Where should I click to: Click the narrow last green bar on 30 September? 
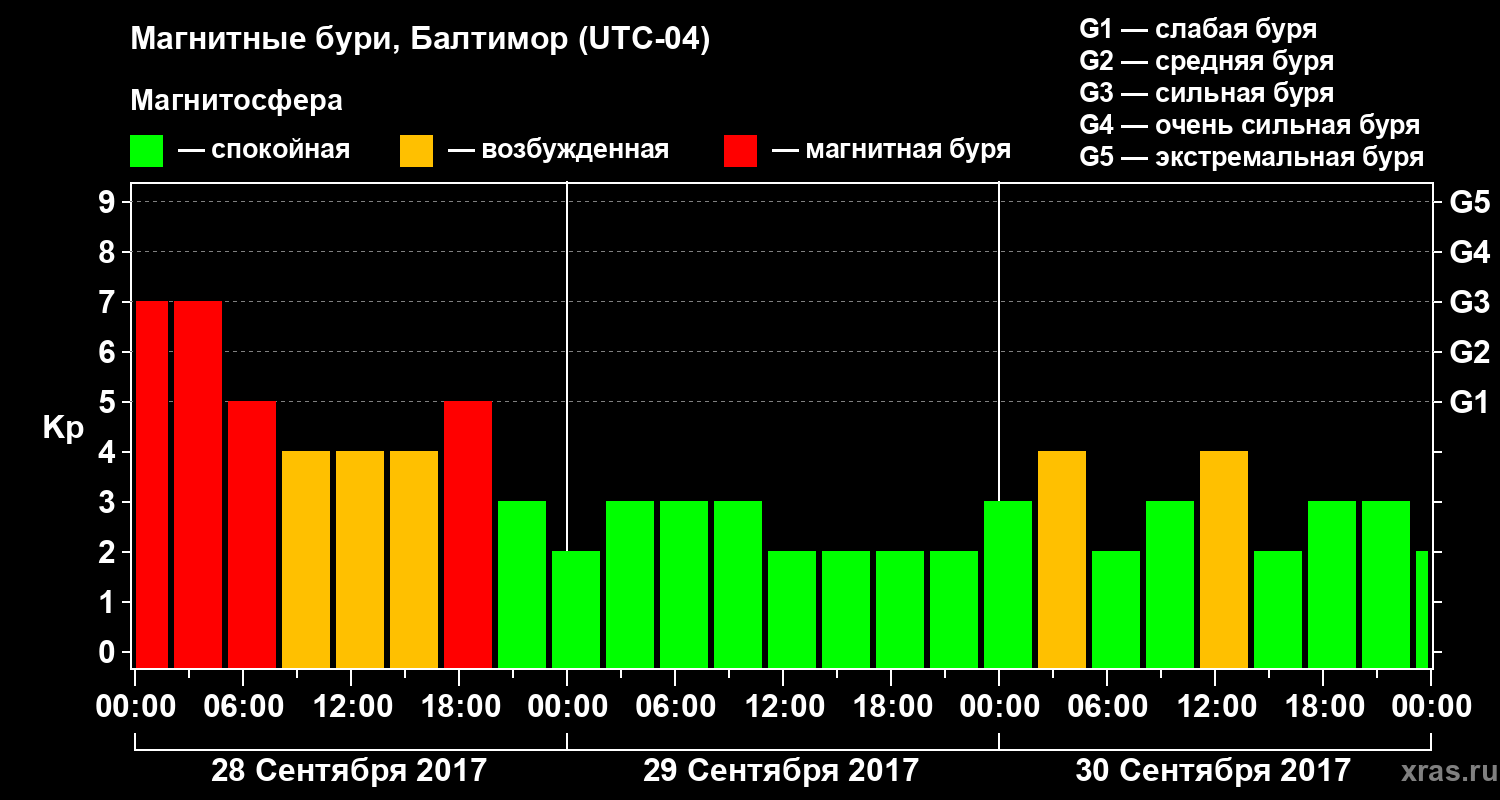point(1422,610)
